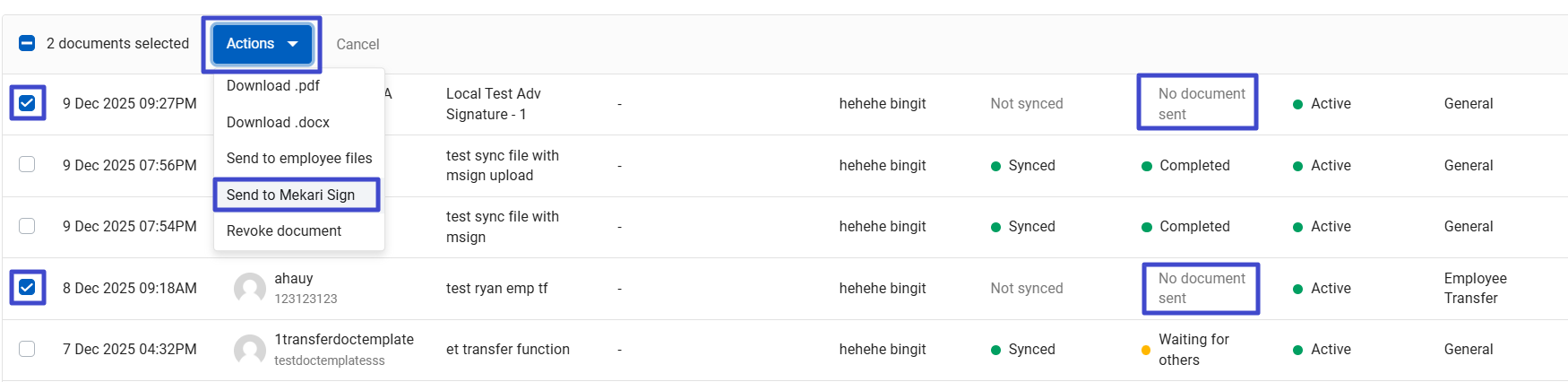Click 1transferdoctemplate's profile avatar icon

[249, 350]
